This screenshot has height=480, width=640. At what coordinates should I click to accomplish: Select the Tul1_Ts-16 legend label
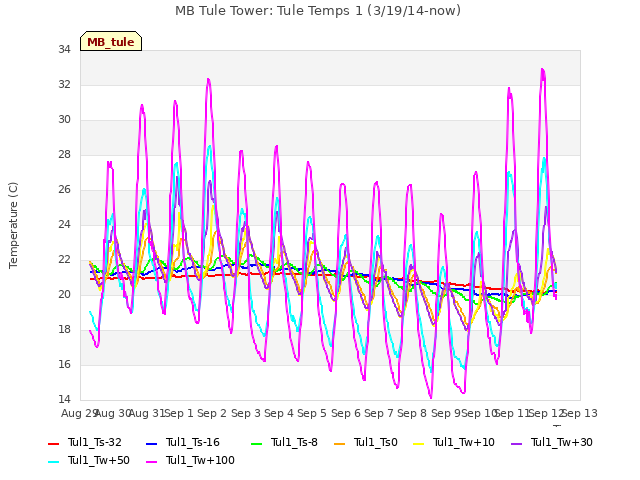click(x=193, y=442)
